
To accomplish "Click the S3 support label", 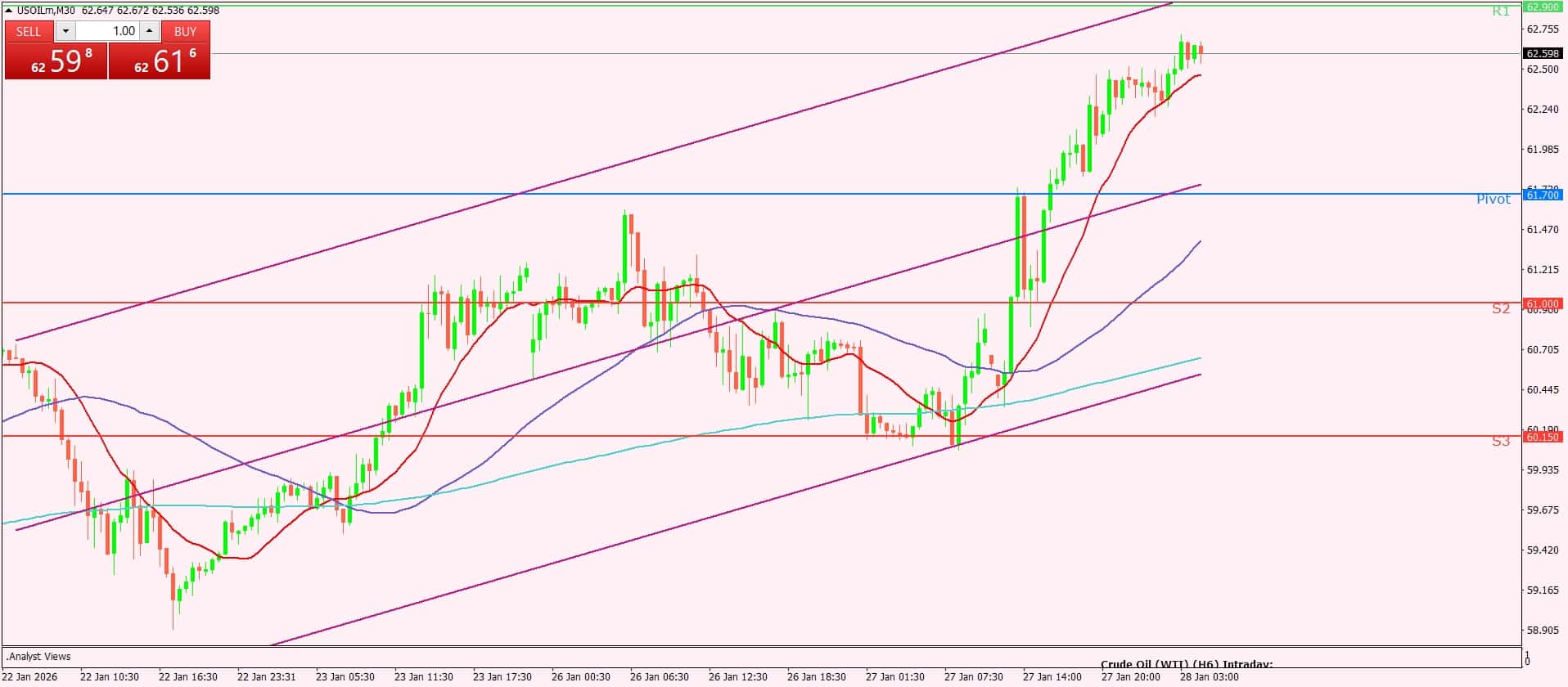I will (1500, 442).
